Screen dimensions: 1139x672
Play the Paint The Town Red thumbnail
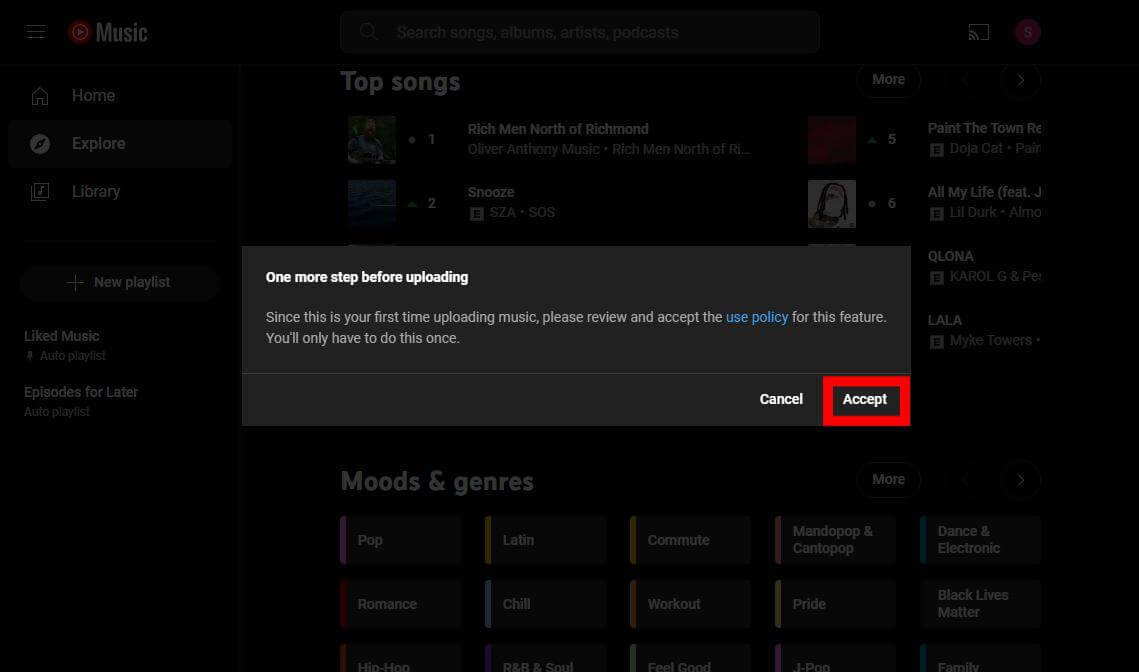tap(832, 139)
